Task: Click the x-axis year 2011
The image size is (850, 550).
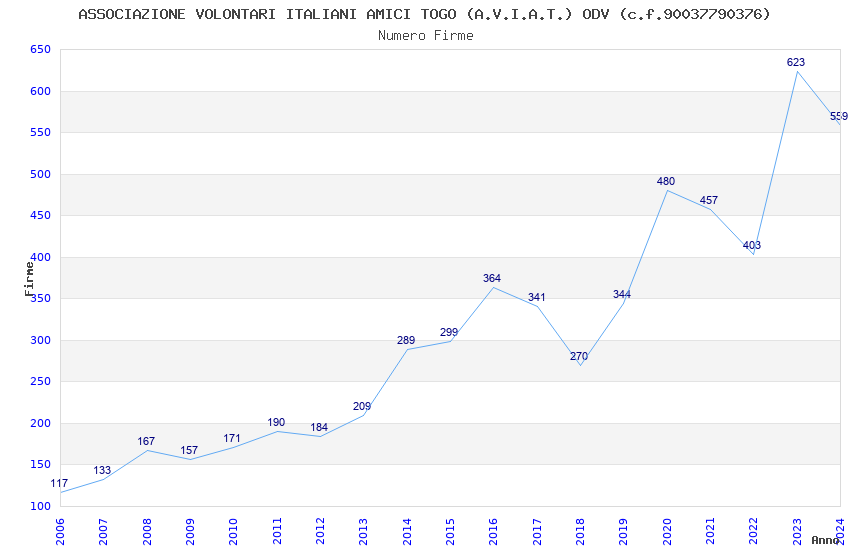Action: (x=277, y=531)
